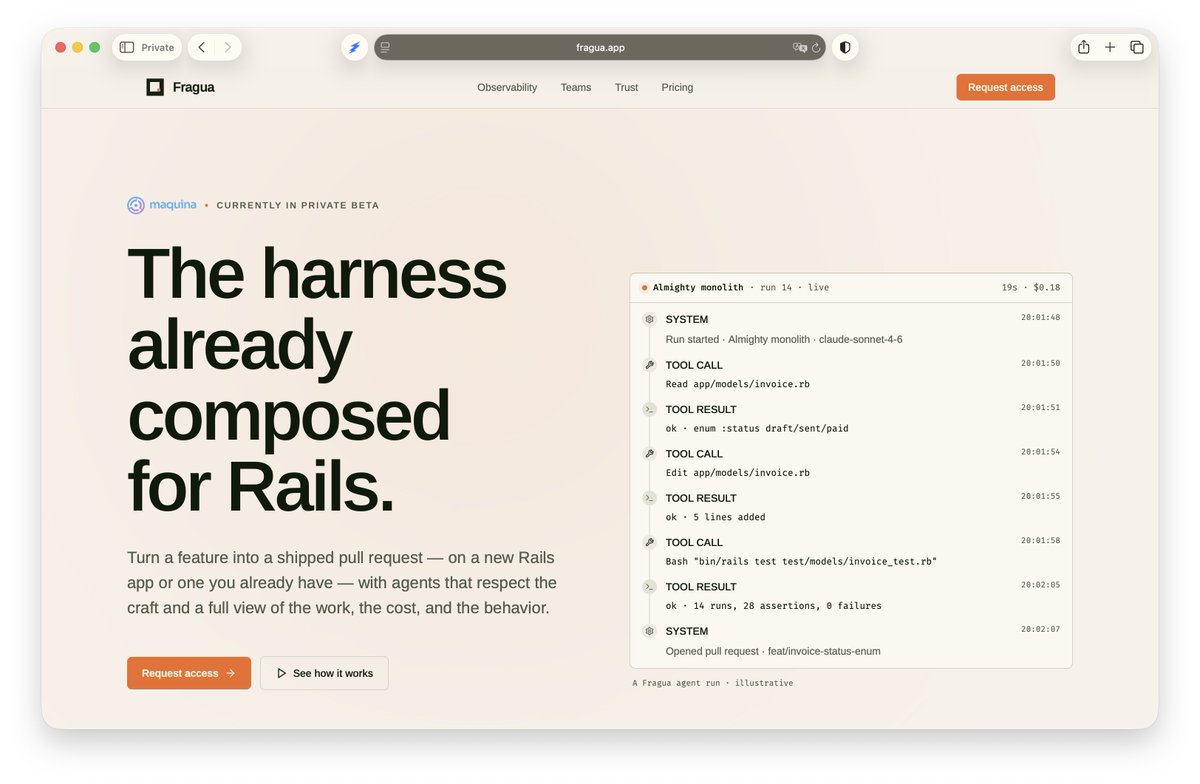This screenshot has width=1200, height=784.
Task: Click gear icon beside Opened pull request
Action: pos(649,631)
